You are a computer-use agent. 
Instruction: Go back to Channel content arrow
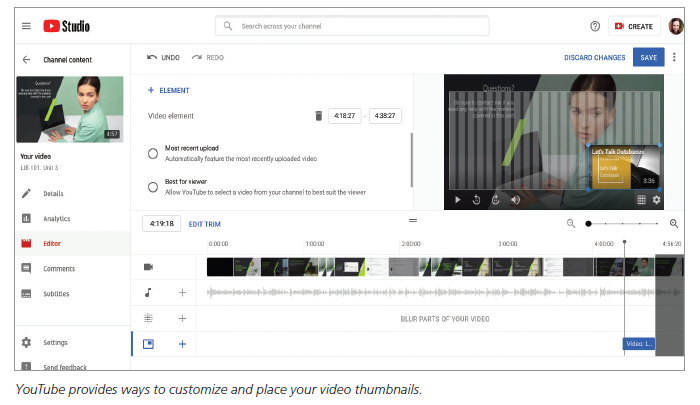[26, 59]
